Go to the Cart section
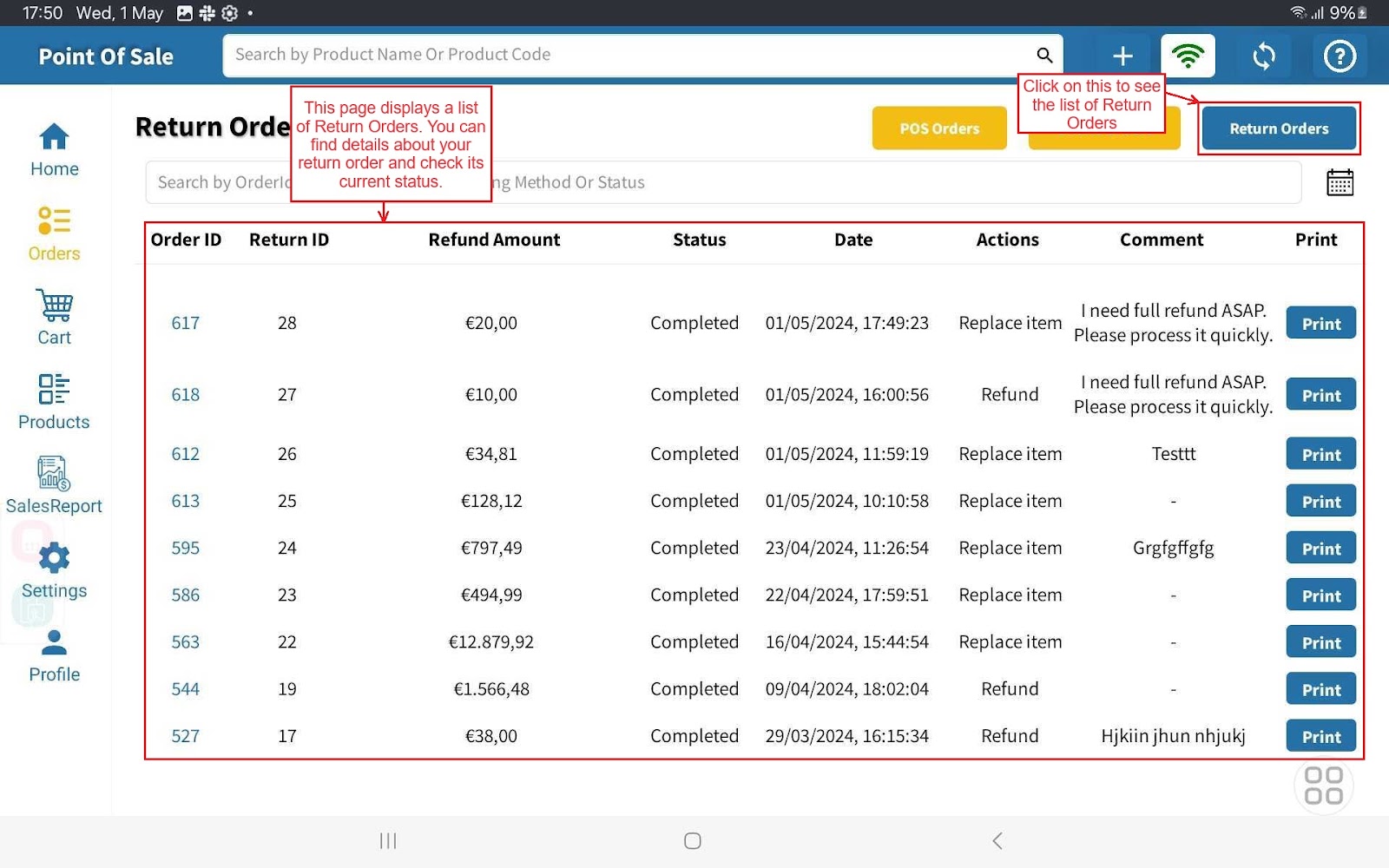Viewport: 1389px width, 868px height. tap(54, 318)
